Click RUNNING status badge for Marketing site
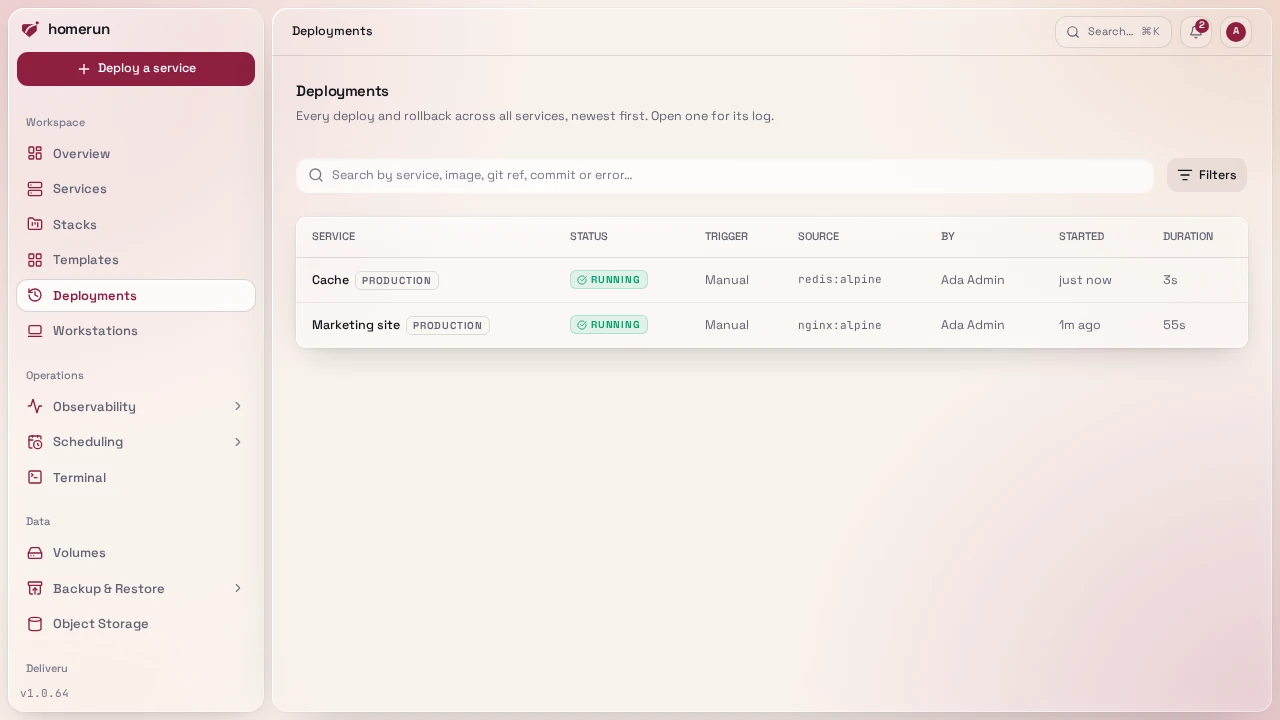This screenshot has width=1280, height=720. pos(609,325)
